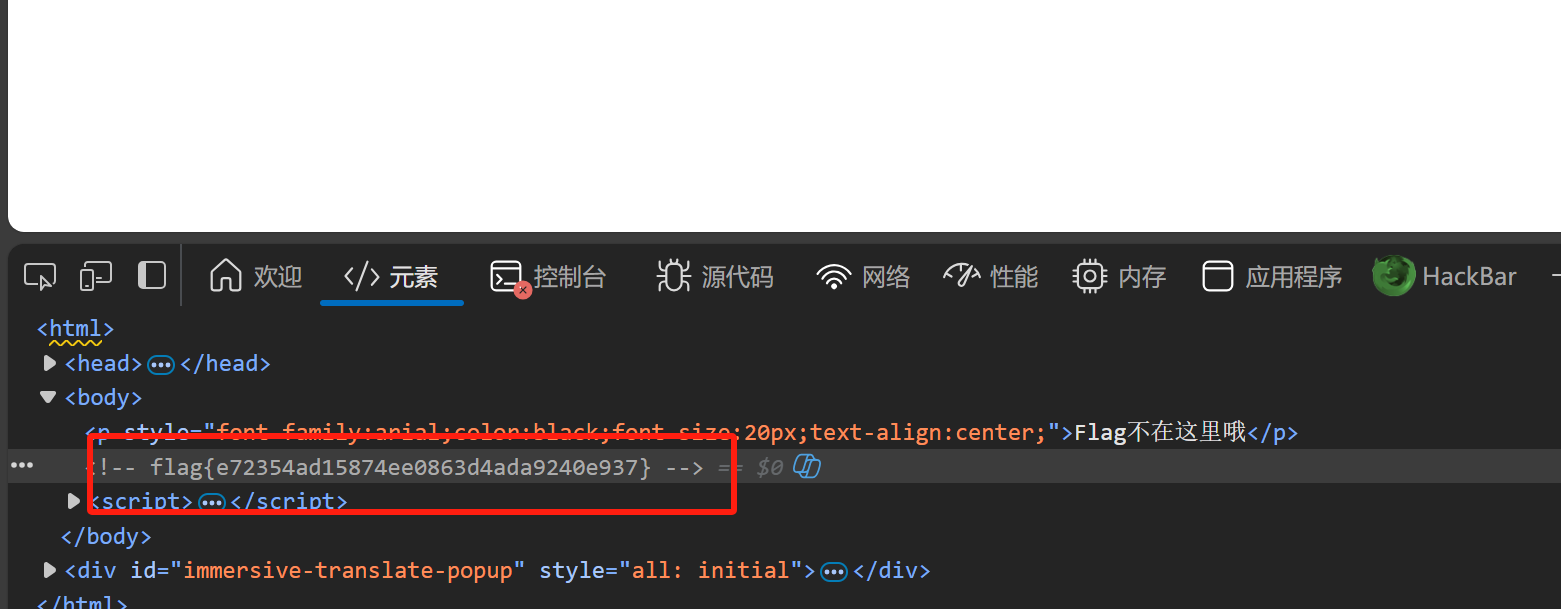This screenshot has height=609, width=1561.
Task: Select the Flag不在这里哦 paragraph text
Action: tap(1160, 432)
